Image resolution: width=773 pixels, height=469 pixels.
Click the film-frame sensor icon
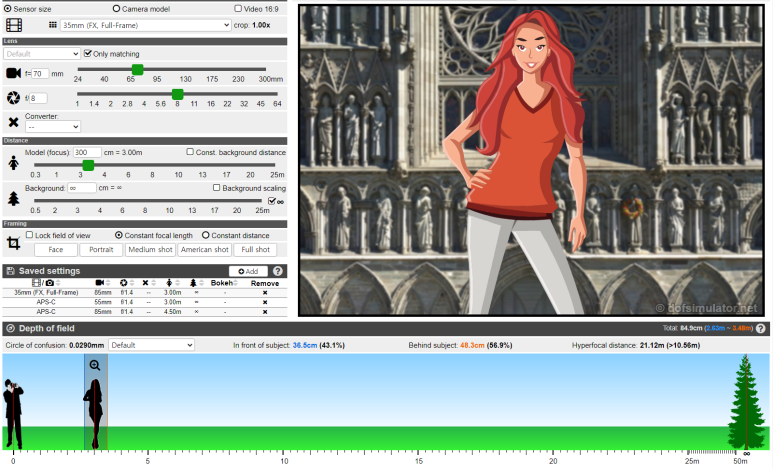click(14, 25)
